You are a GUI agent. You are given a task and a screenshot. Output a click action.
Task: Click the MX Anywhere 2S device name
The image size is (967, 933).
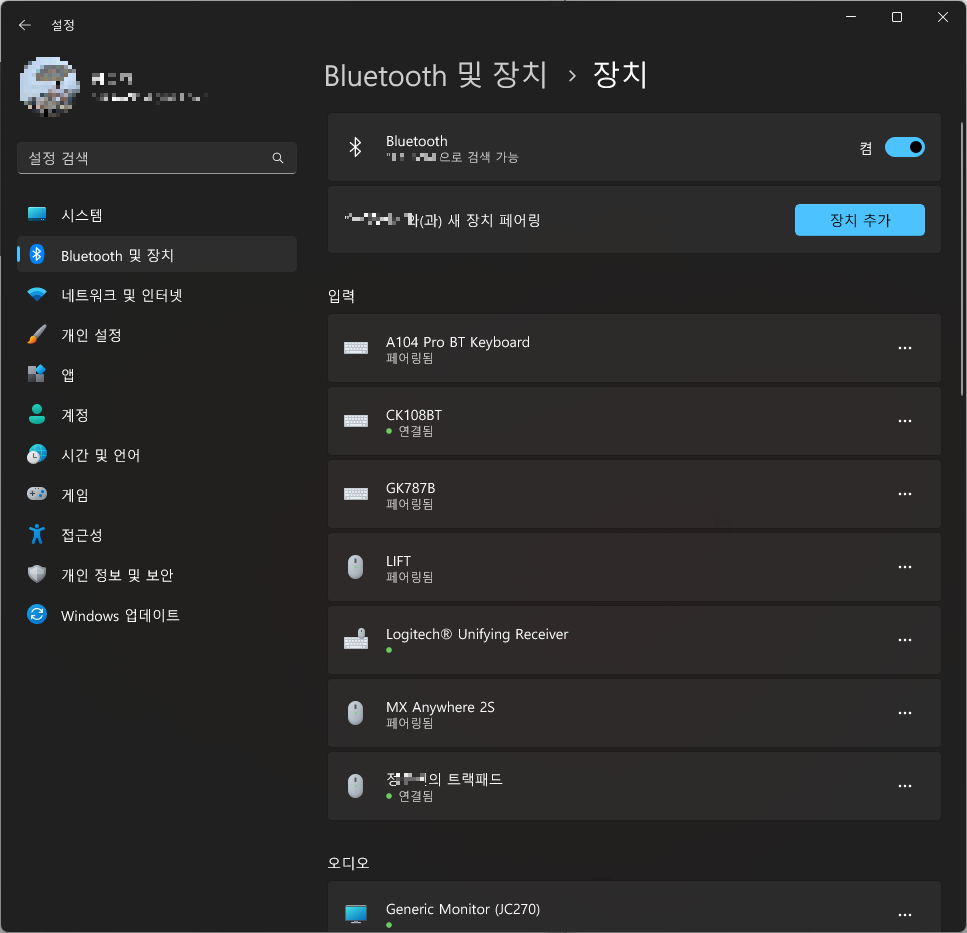click(x=440, y=707)
